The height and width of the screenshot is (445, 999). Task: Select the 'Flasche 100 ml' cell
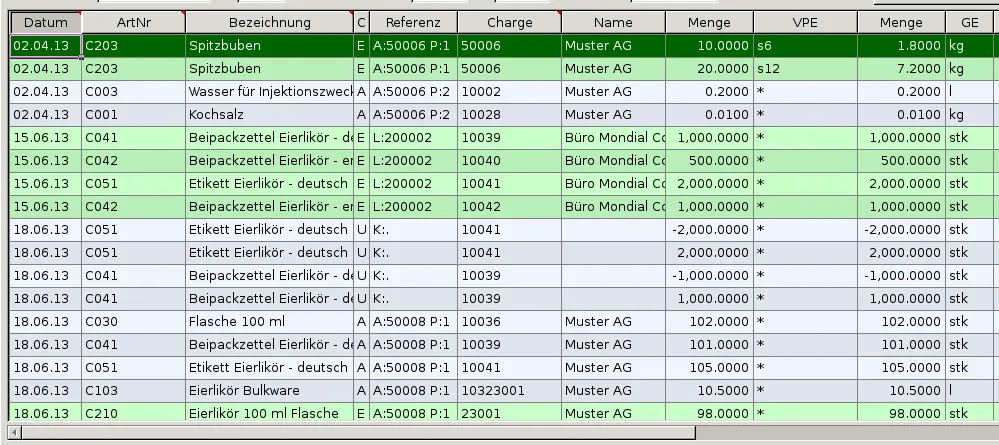click(270, 322)
